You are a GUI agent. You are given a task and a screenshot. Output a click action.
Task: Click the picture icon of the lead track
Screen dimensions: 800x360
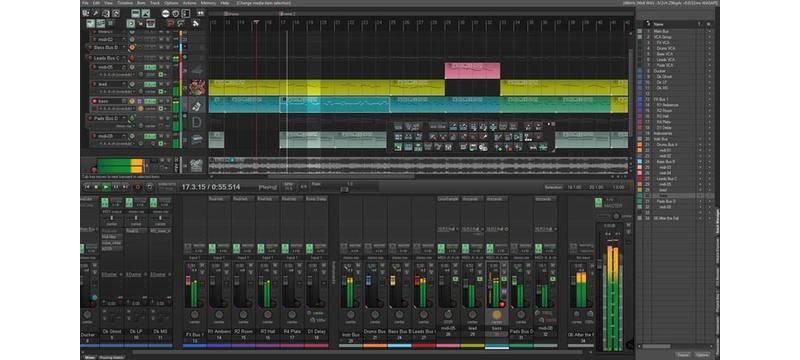coord(197,87)
